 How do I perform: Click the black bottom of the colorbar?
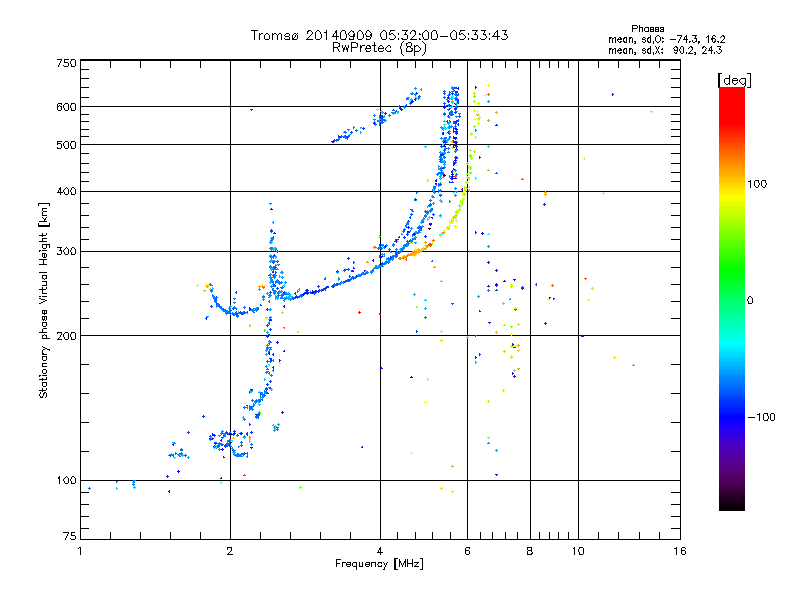[732, 503]
